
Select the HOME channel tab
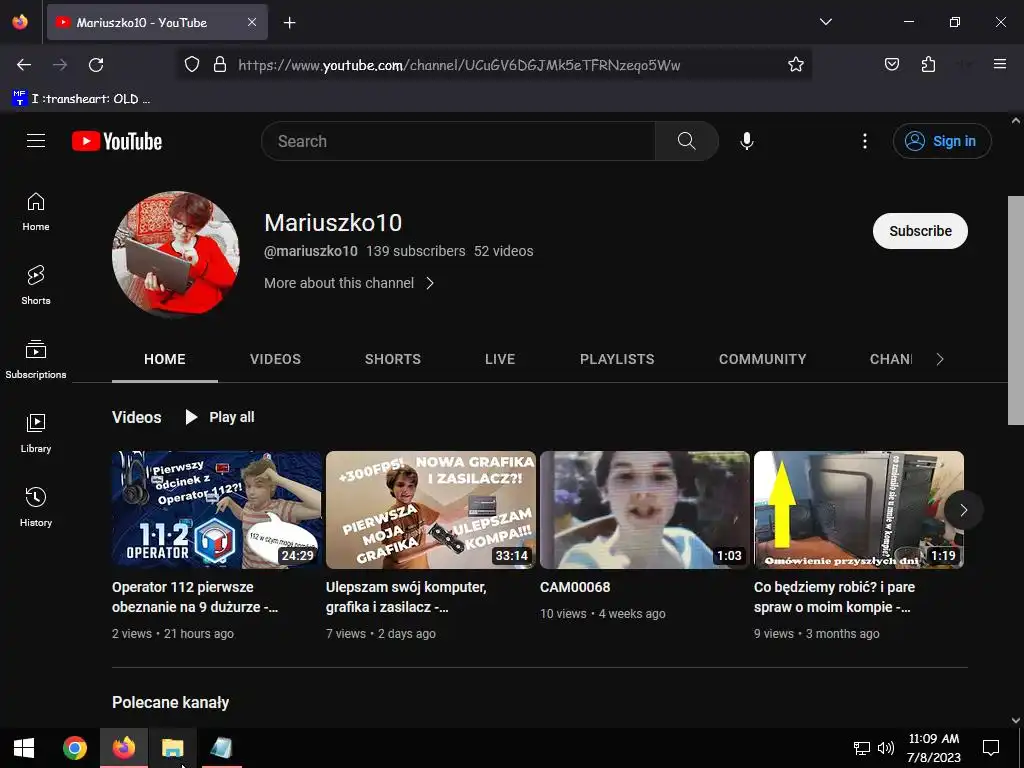[165, 359]
